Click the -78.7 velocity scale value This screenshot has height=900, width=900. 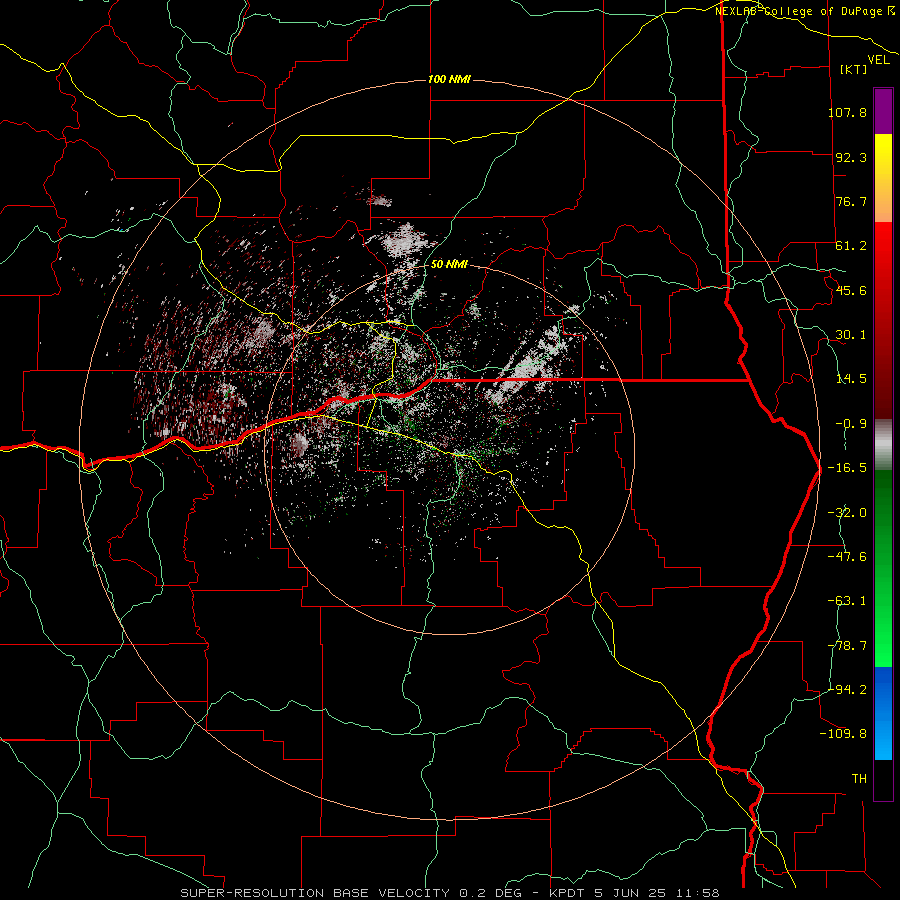tap(848, 646)
